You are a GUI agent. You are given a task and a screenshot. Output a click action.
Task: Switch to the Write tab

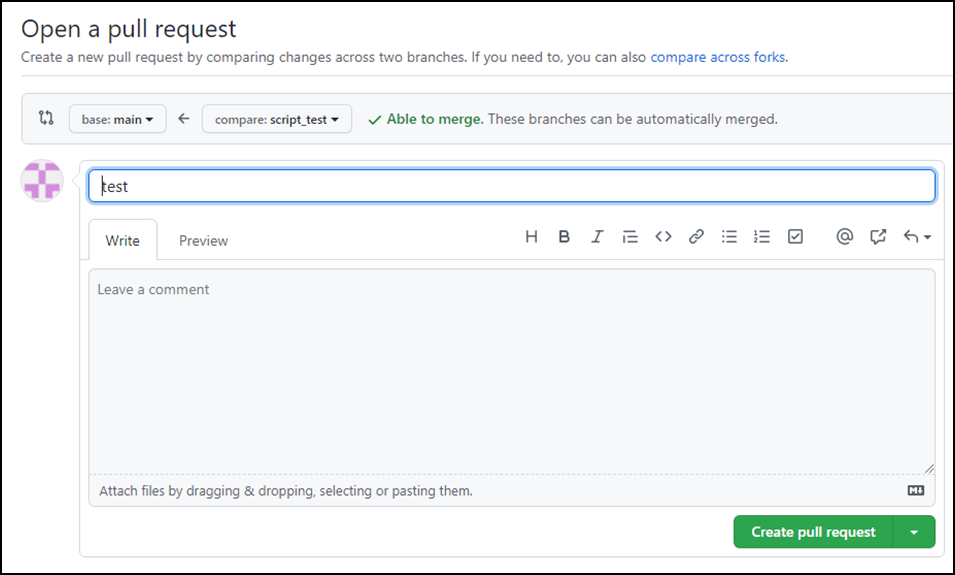coord(122,240)
